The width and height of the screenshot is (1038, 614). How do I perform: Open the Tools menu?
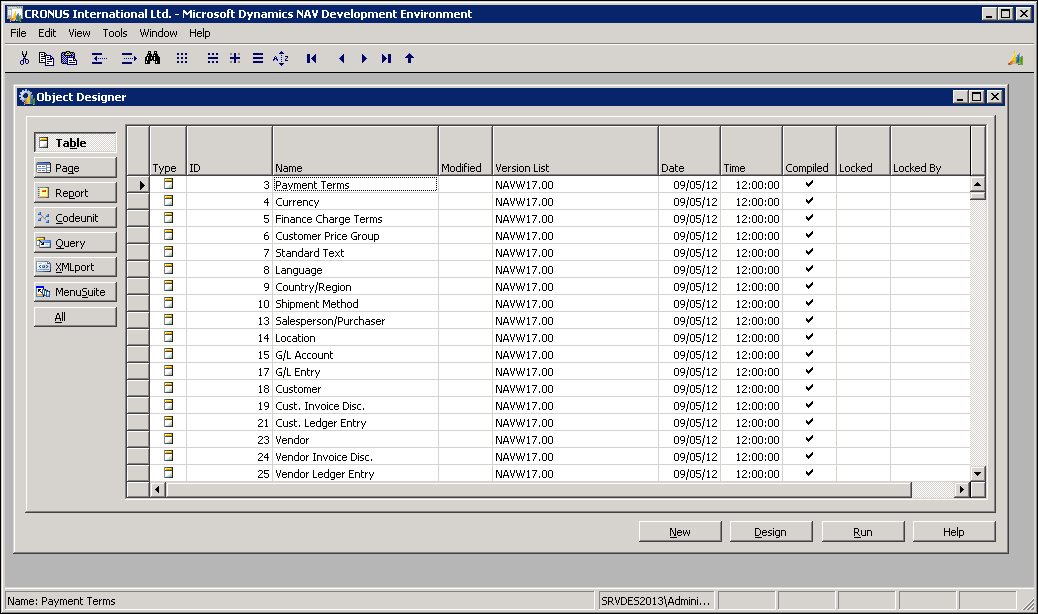click(x=115, y=33)
